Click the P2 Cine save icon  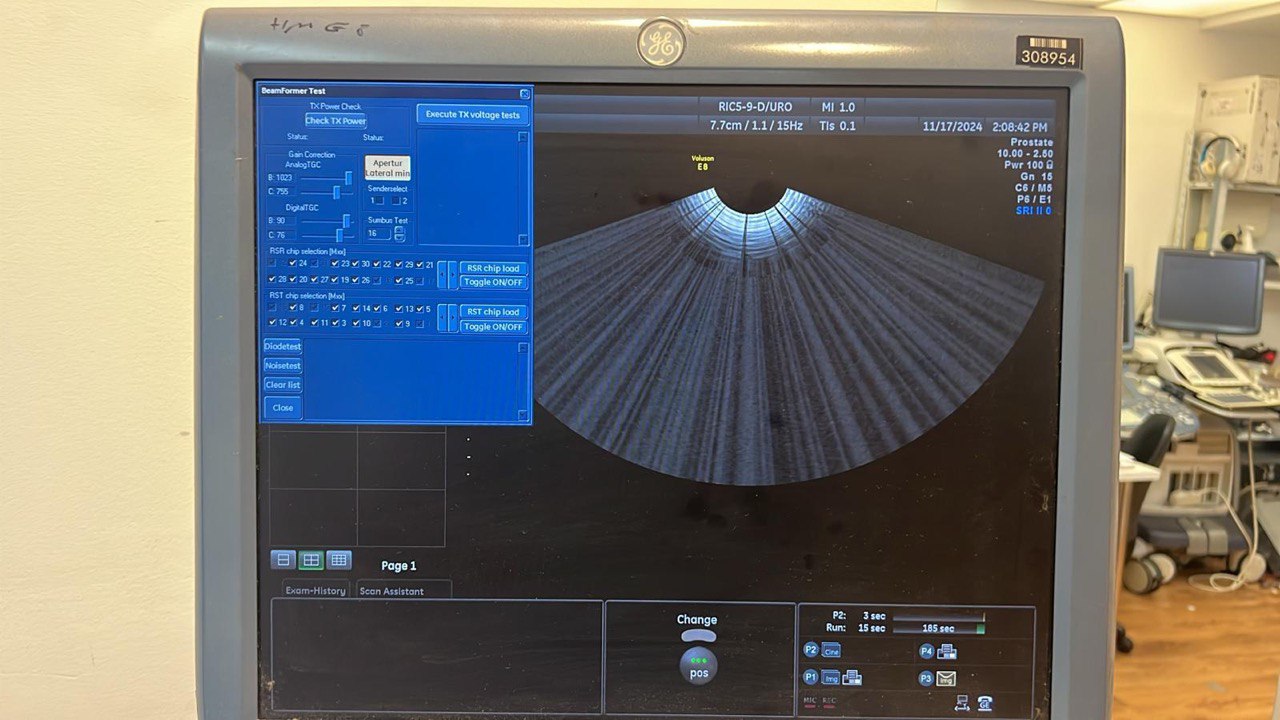click(831, 650)
